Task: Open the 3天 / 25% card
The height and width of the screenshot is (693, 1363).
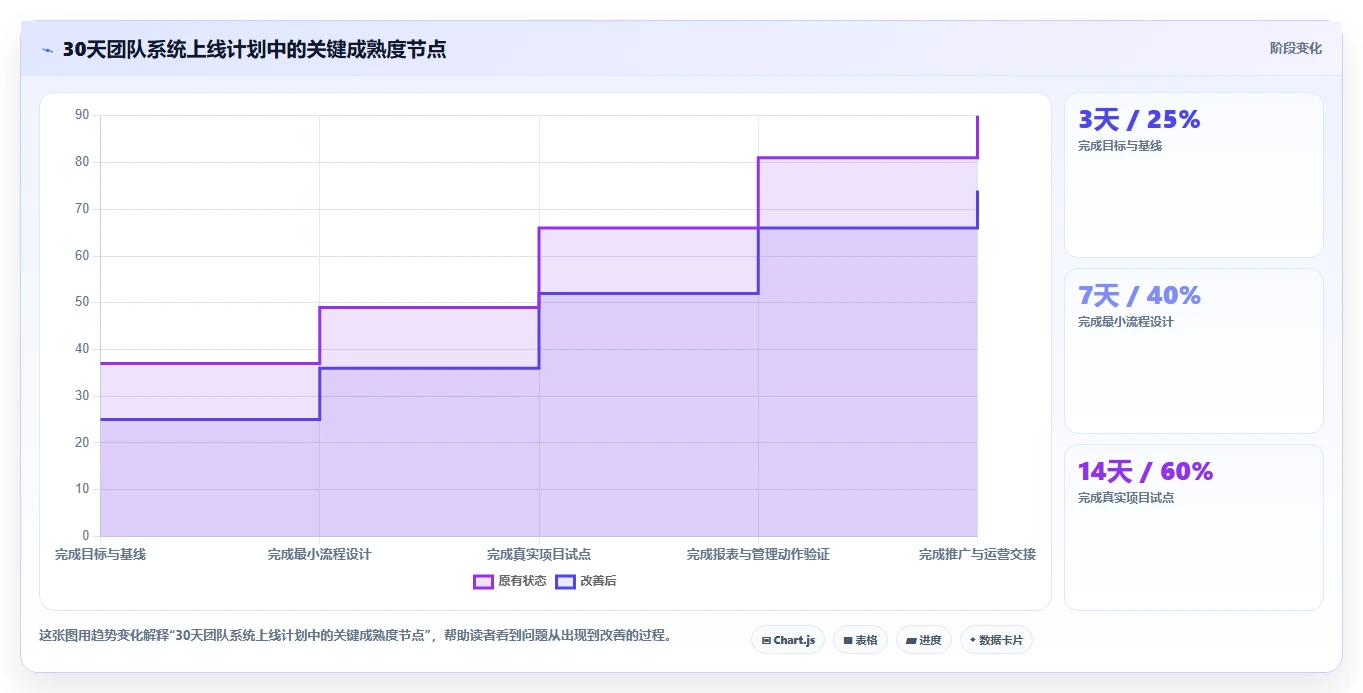Action: [x=1194, y=175]
